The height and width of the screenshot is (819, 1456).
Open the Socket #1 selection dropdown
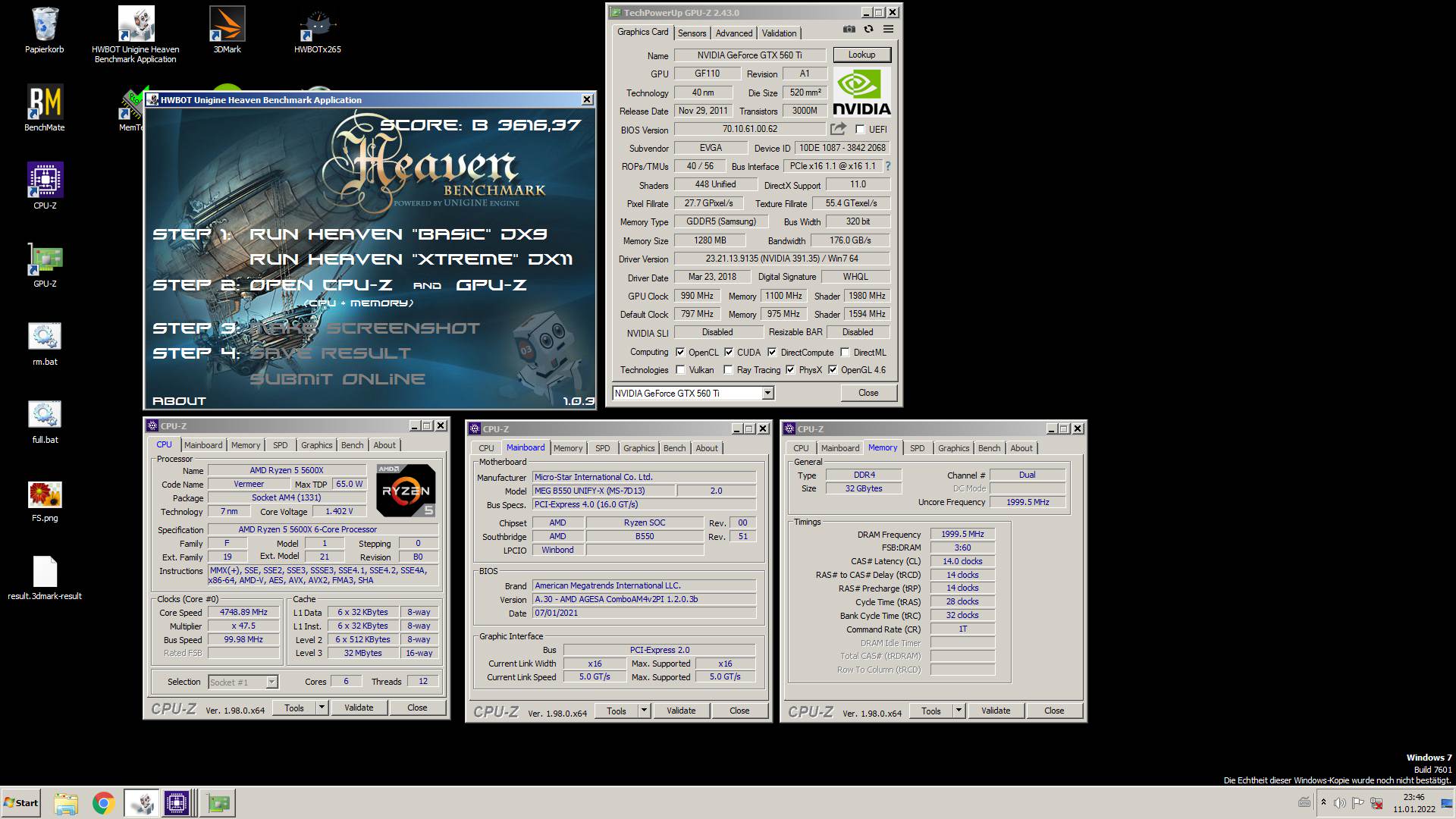[x=271, y=682]
